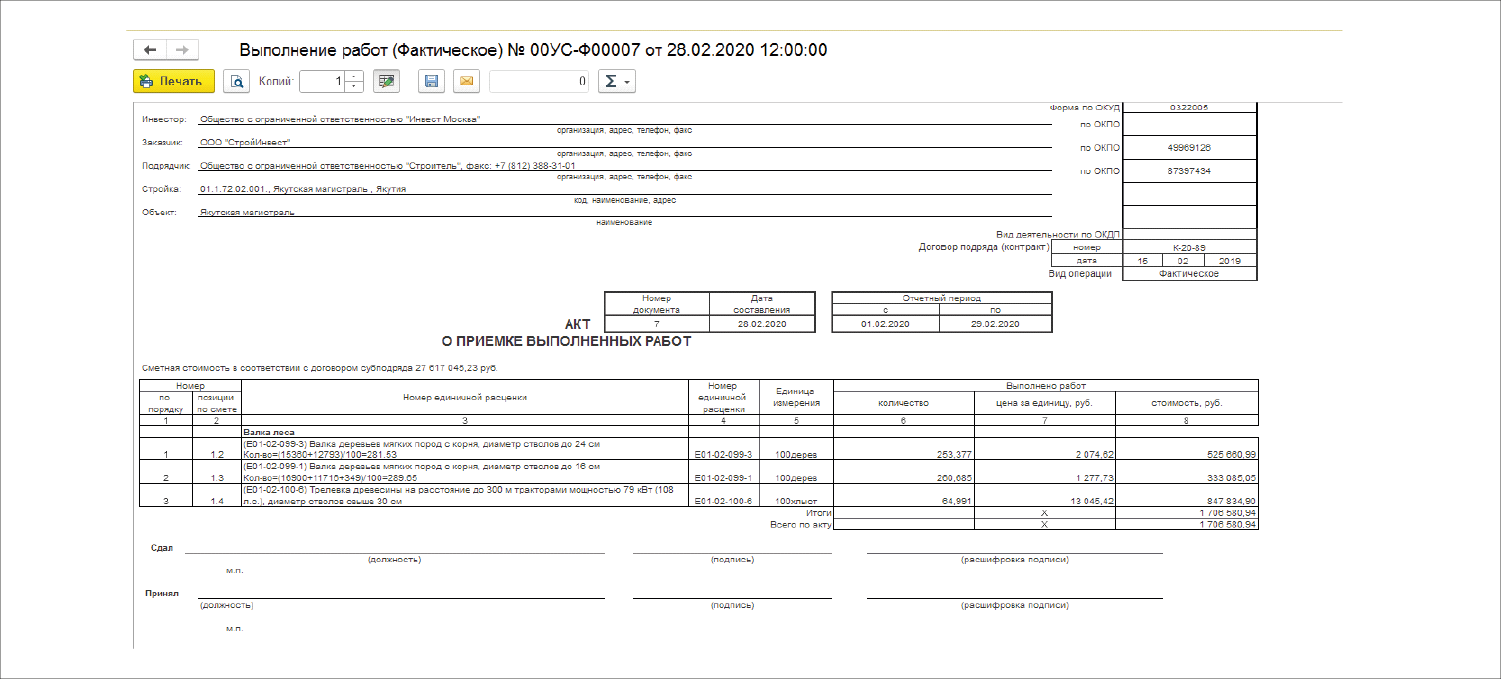Click the Печать (Print) button
This screenshot has height=679, width=1501.
[x=174, y=82]
